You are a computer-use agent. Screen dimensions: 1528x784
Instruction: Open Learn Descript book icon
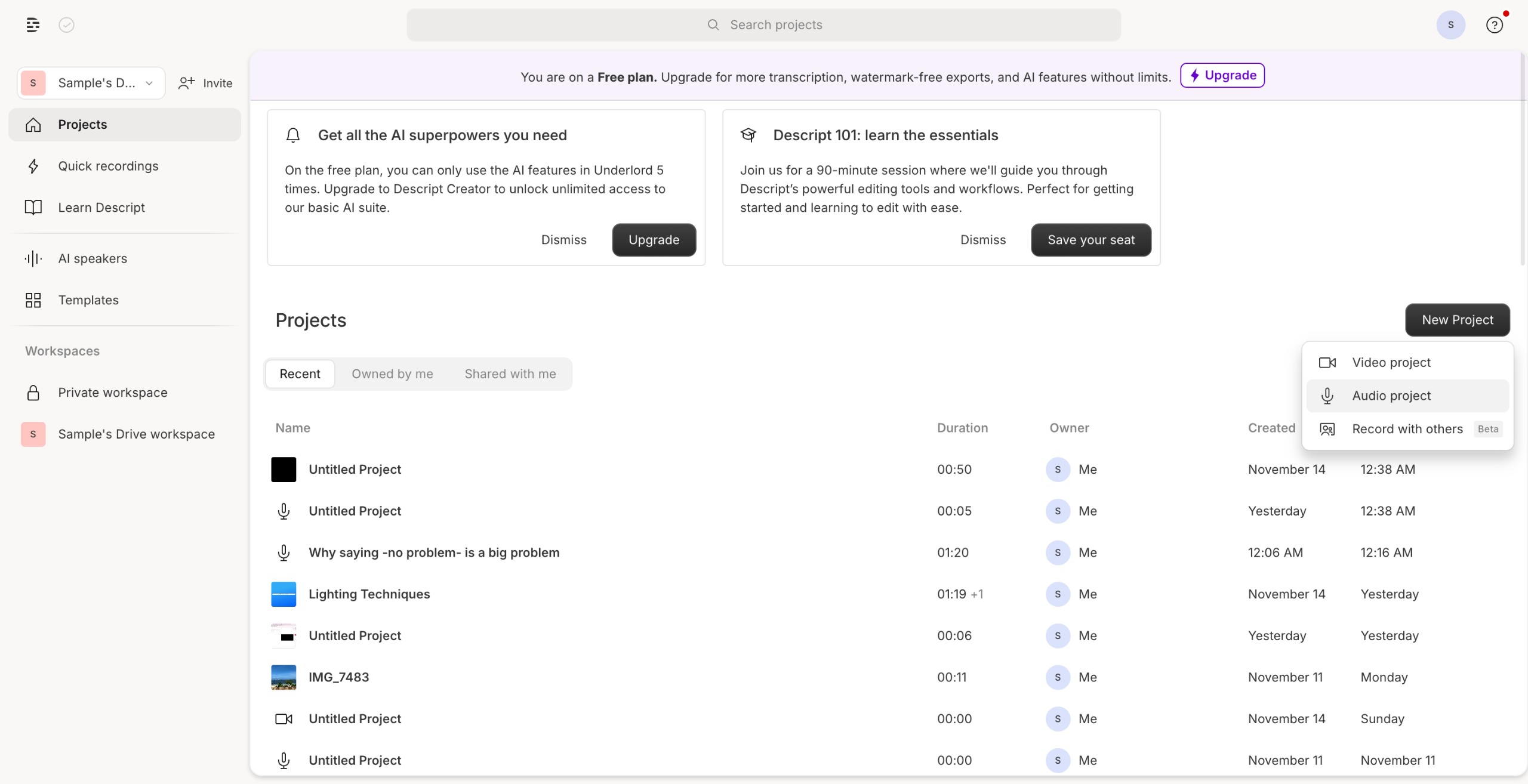tap(33, 208)
